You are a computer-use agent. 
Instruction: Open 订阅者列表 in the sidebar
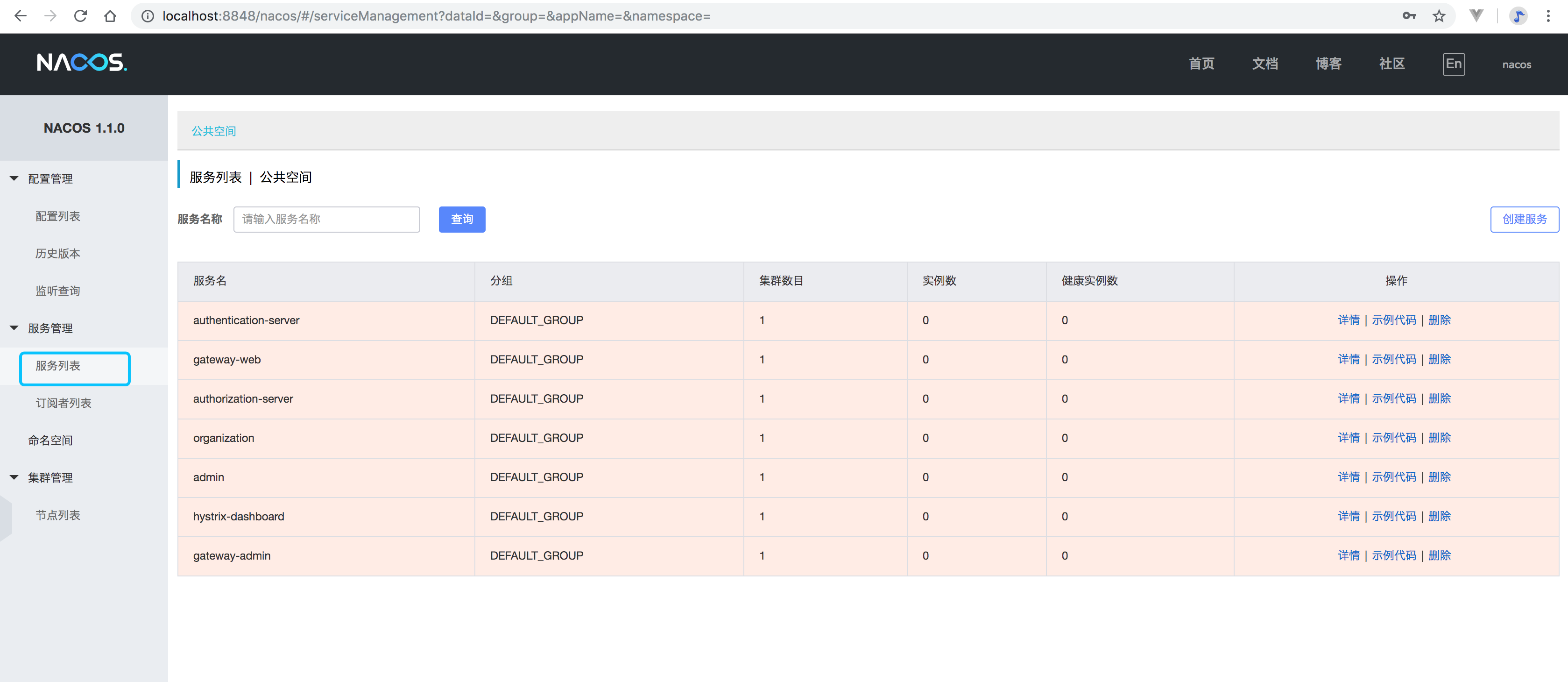click(x=64, y=403)
